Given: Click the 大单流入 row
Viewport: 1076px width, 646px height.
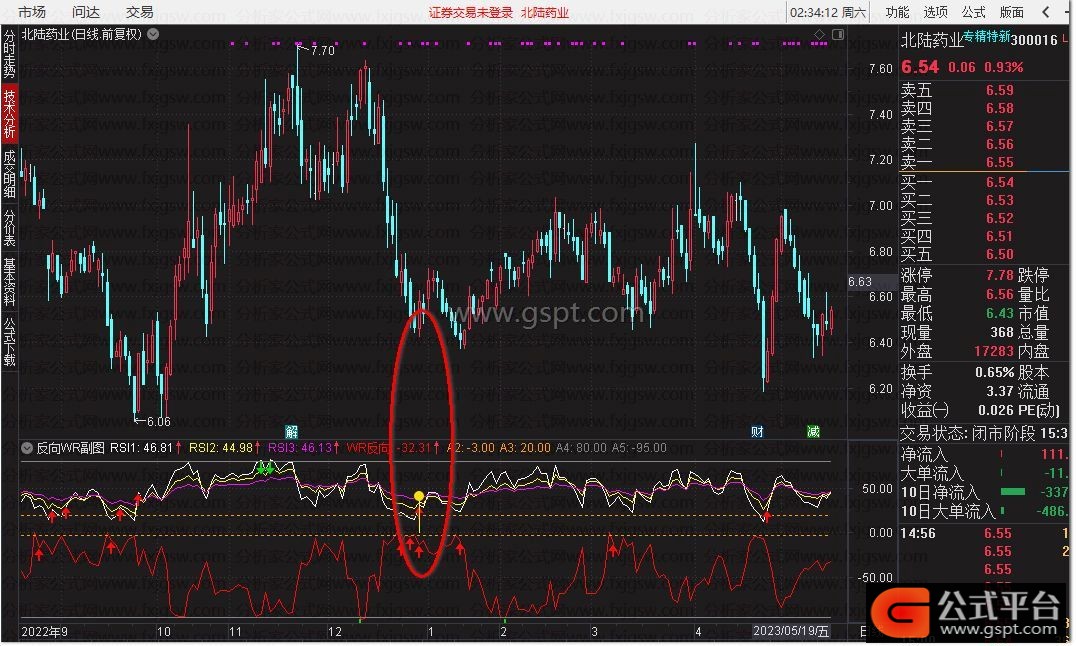Looking at the screenshot, I should click(x=984, y=474).
